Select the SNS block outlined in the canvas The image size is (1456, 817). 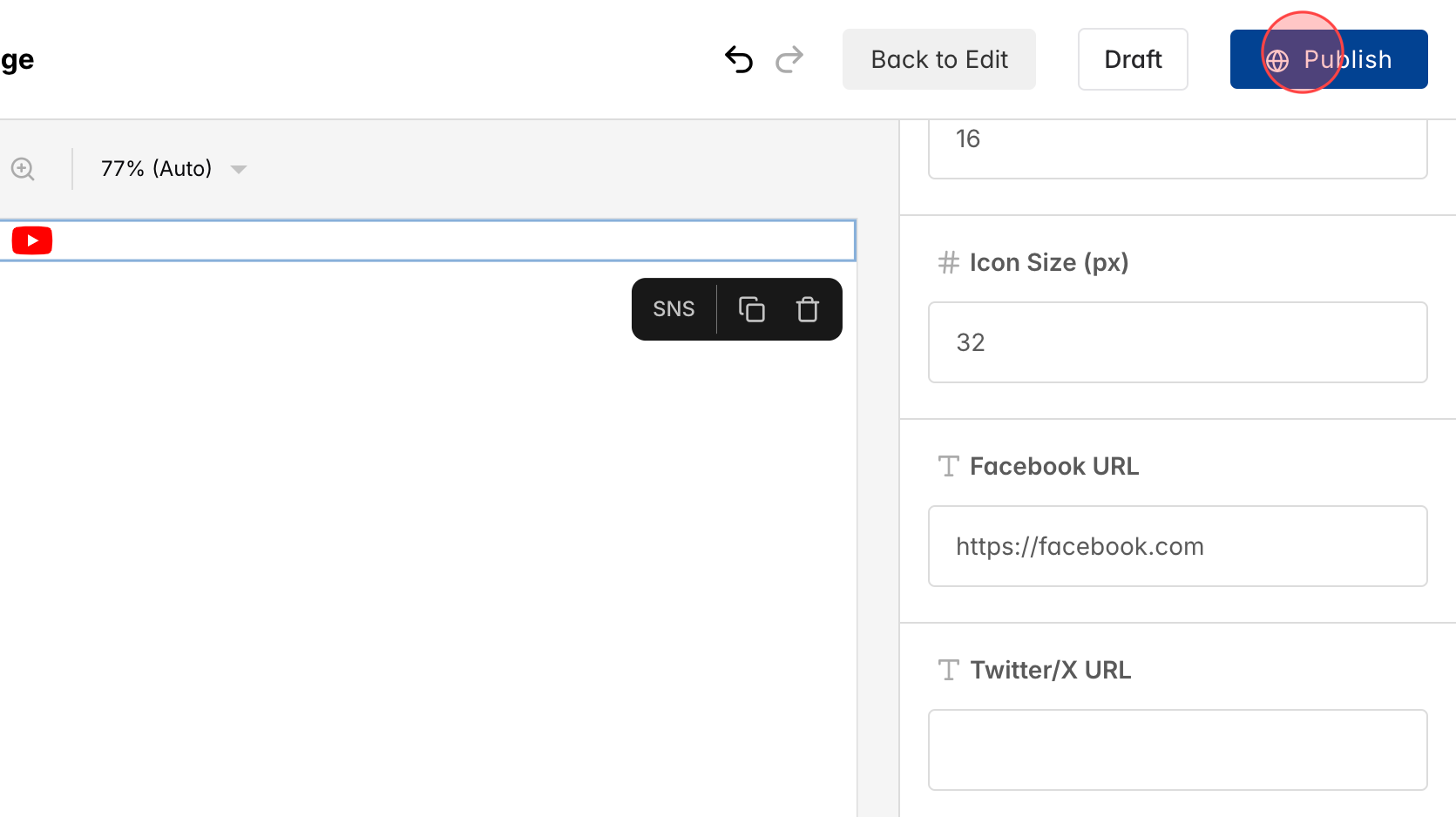click(427, 240)
